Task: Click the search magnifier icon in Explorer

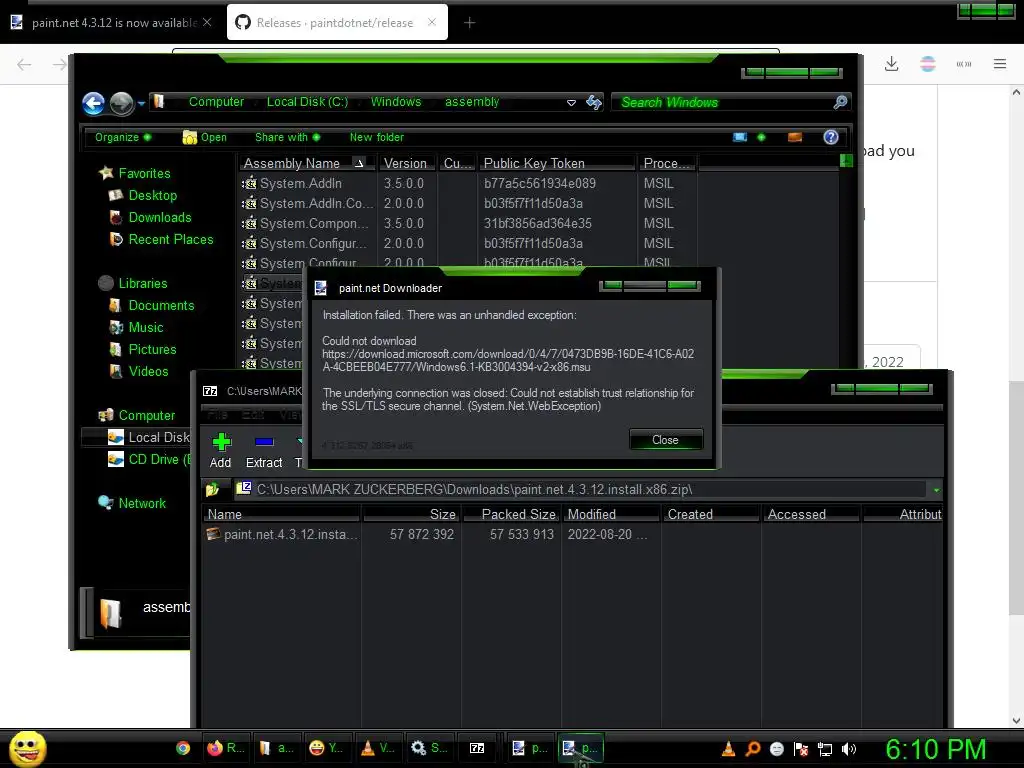Action: (x=840, y=102)
